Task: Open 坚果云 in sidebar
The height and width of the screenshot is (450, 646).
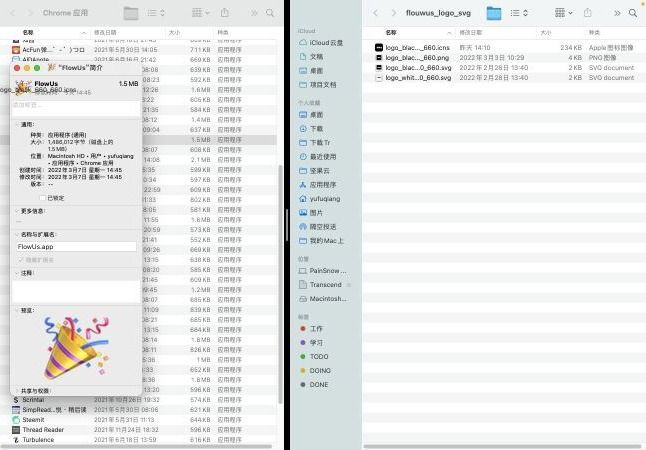Action: click(x=315, y=171)
